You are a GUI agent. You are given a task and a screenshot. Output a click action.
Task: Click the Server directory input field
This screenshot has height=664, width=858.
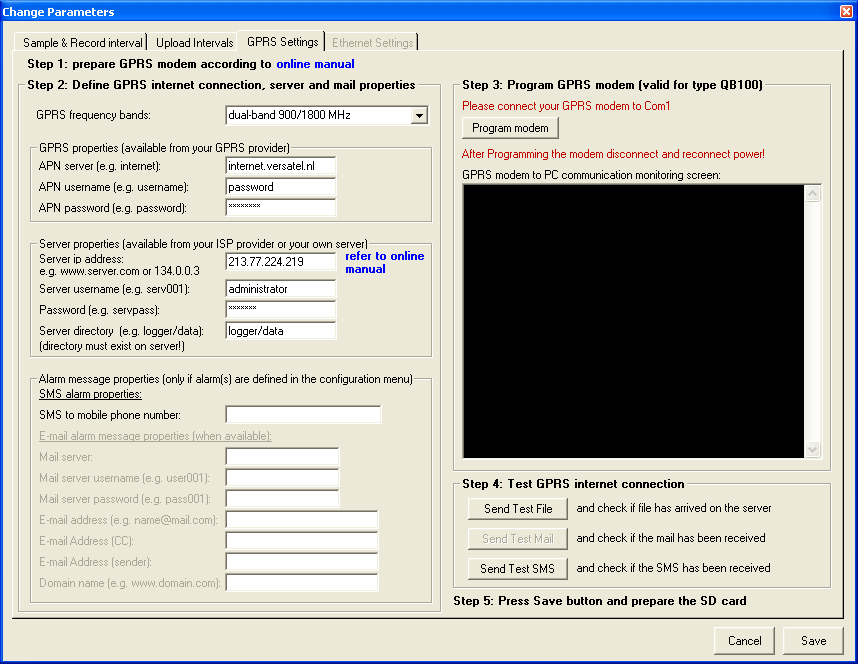pos(281,331)
